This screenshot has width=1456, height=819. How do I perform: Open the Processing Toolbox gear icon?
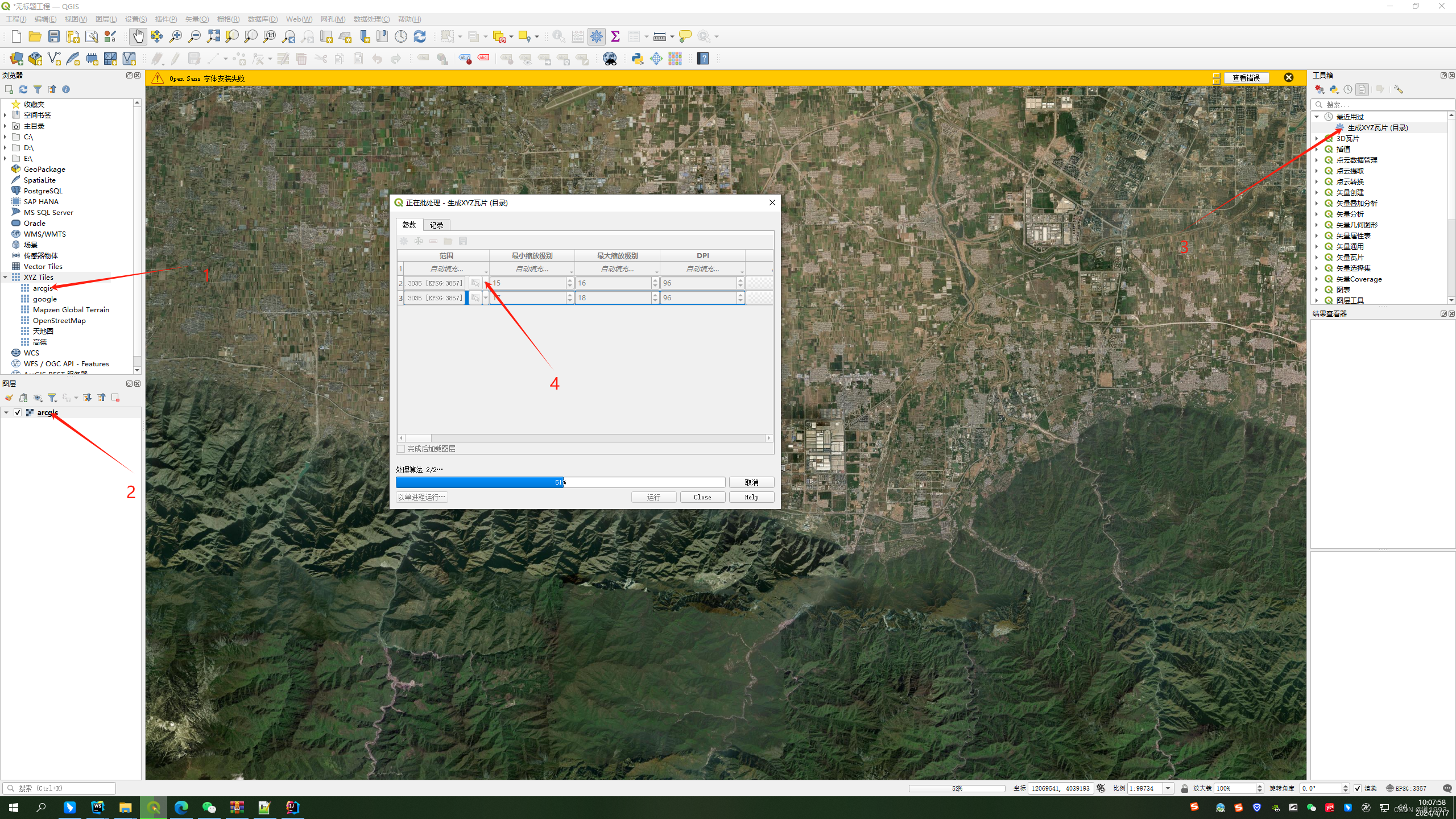[x=597, y=36]
